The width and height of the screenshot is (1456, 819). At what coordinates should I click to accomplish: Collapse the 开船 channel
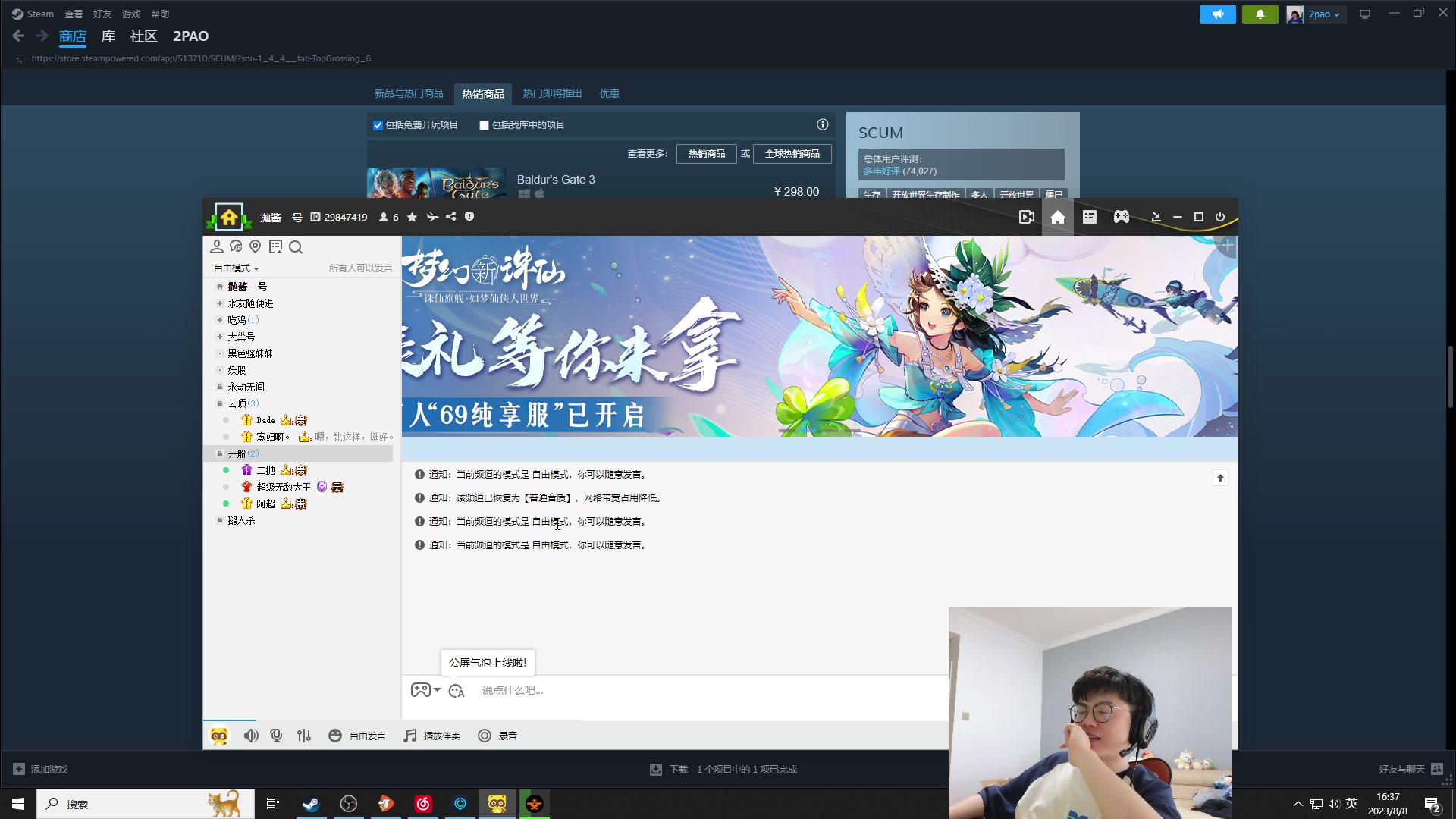(220, 453)
